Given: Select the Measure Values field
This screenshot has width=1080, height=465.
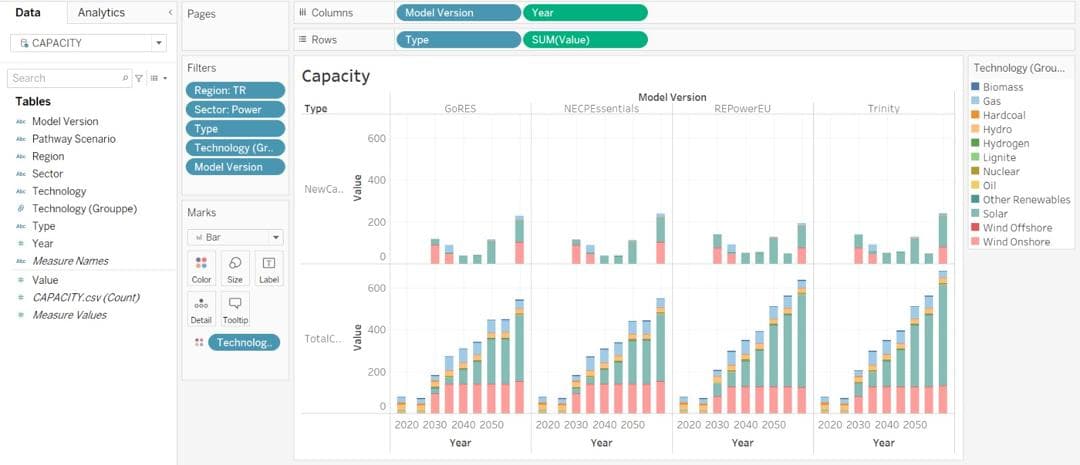Looking at the screenshot, I should [x=69, y=315].
